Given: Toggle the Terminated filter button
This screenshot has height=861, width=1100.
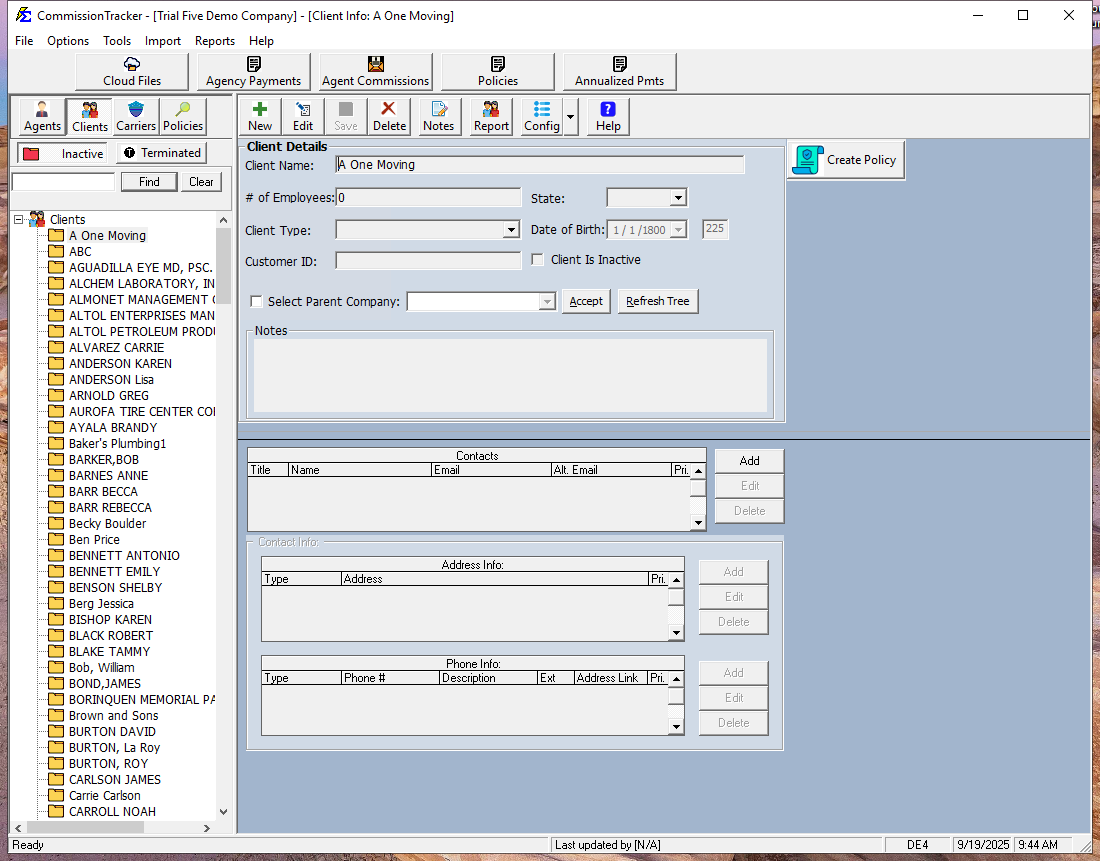Looking at the screenshot, I should click(162, 153).
